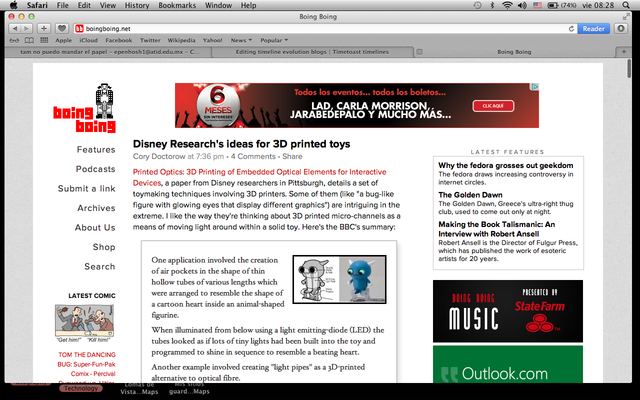The height and width of the screenshot is (400, 640).
Task: Open the Wikipedia bookmark
Action: [181, 40]
